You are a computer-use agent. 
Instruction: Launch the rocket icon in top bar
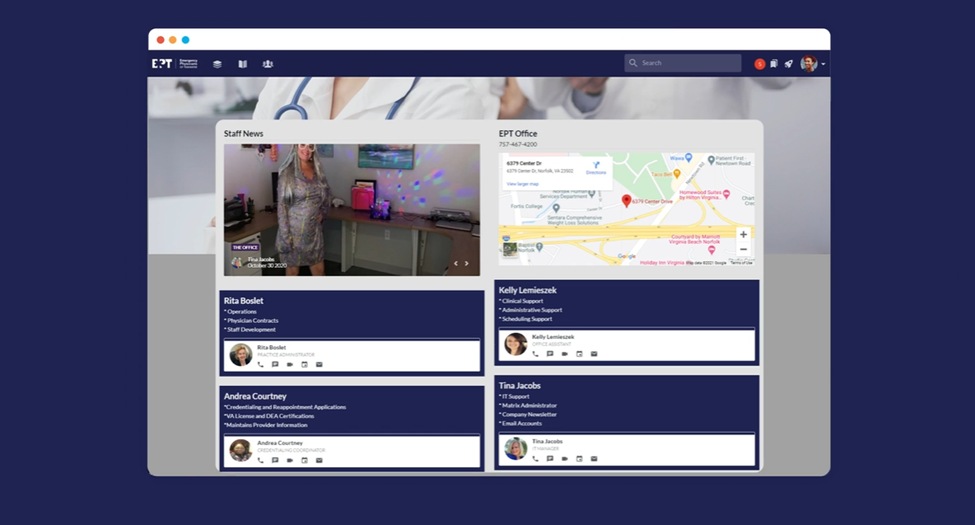coord(788,64)
